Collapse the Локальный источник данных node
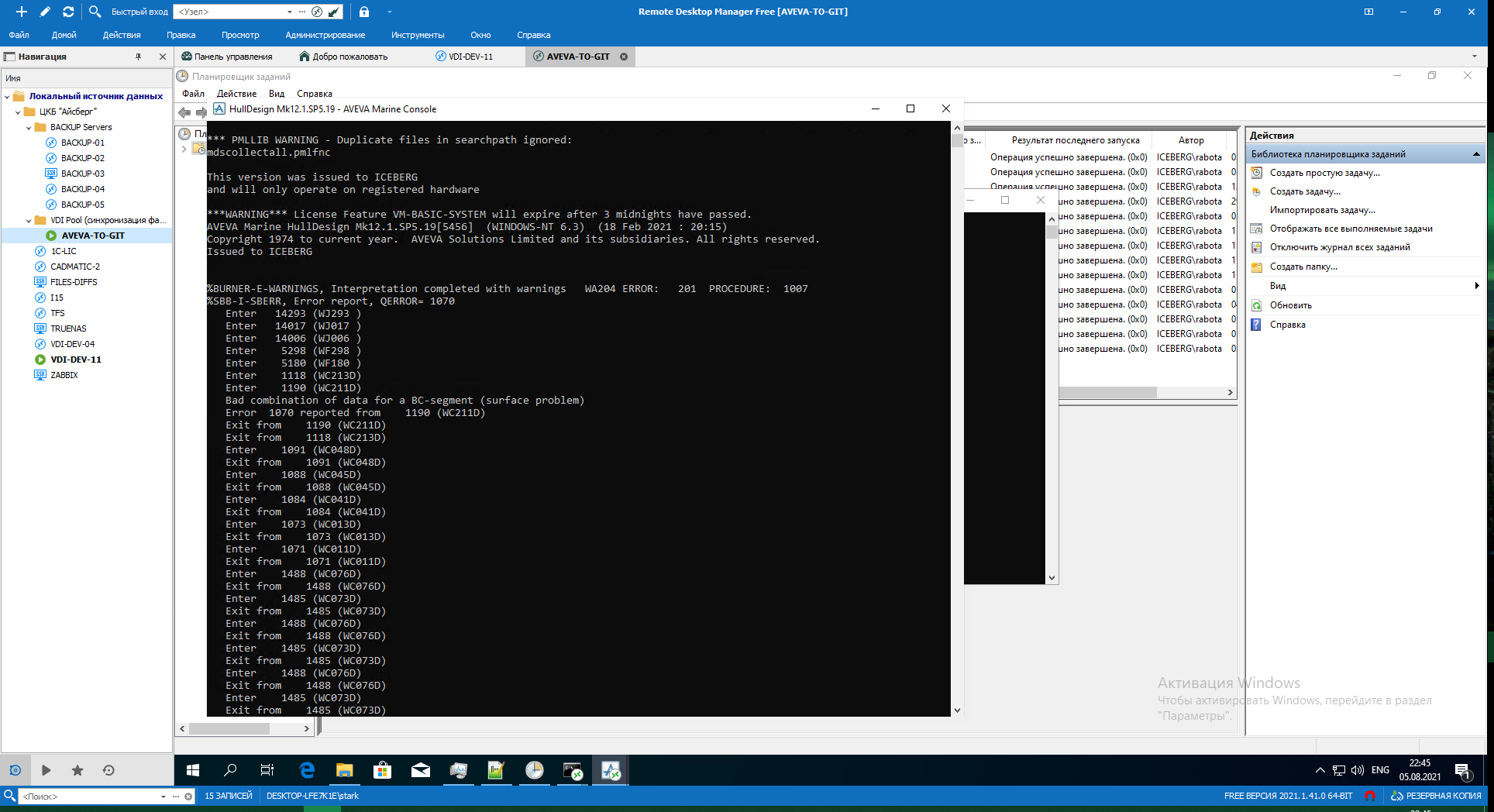 tap(7, 97)
